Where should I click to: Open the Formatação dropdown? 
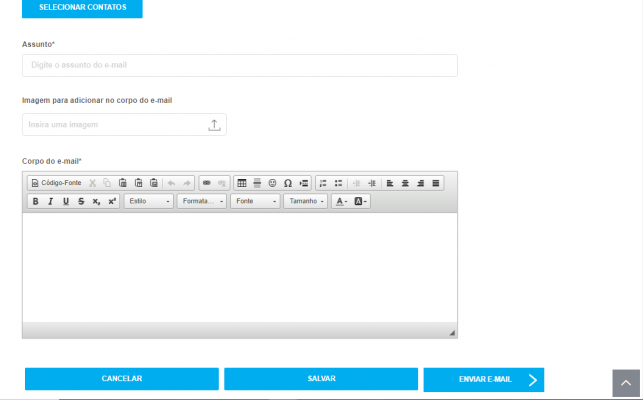202,201
